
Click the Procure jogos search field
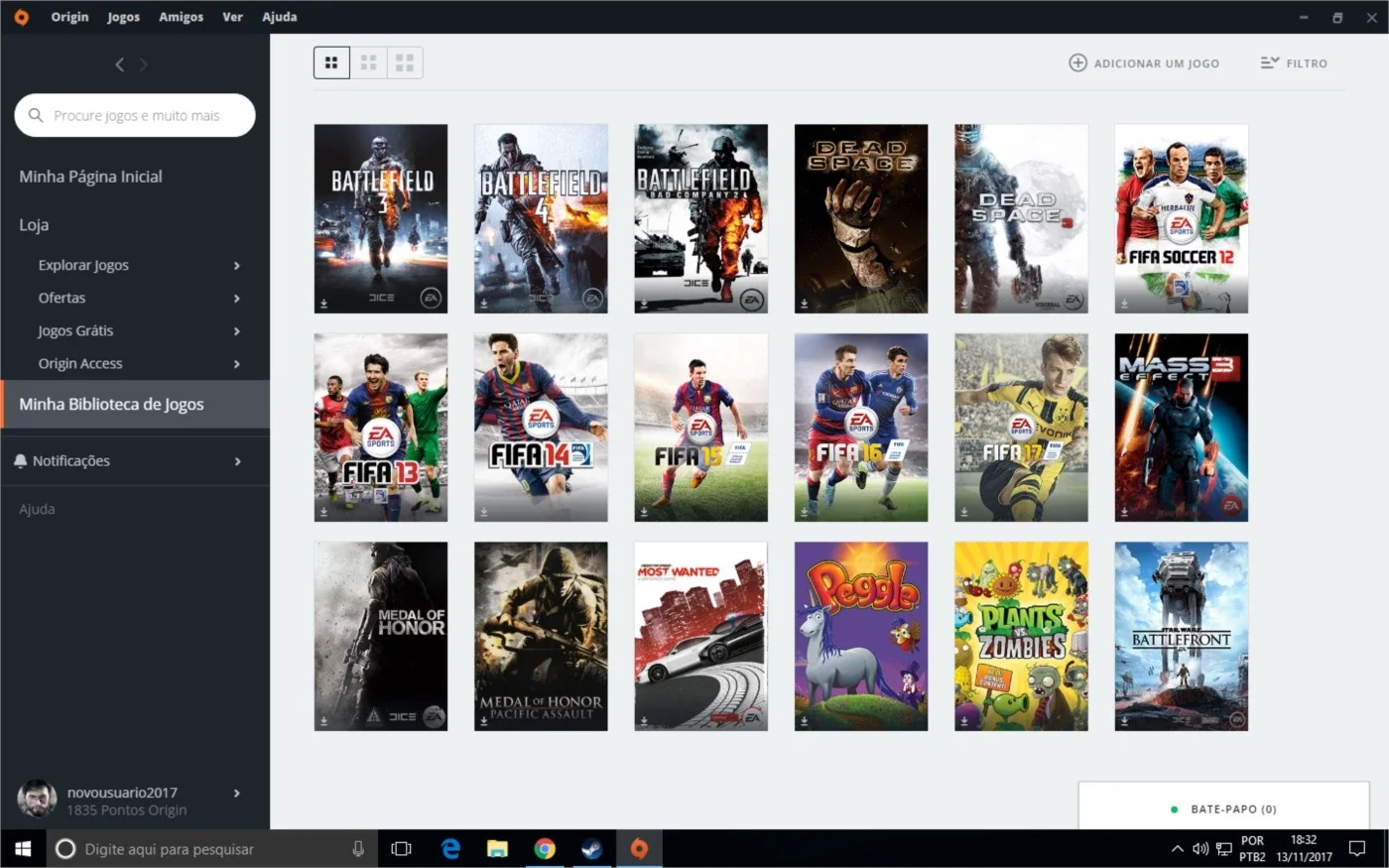[x=135, y=115]
